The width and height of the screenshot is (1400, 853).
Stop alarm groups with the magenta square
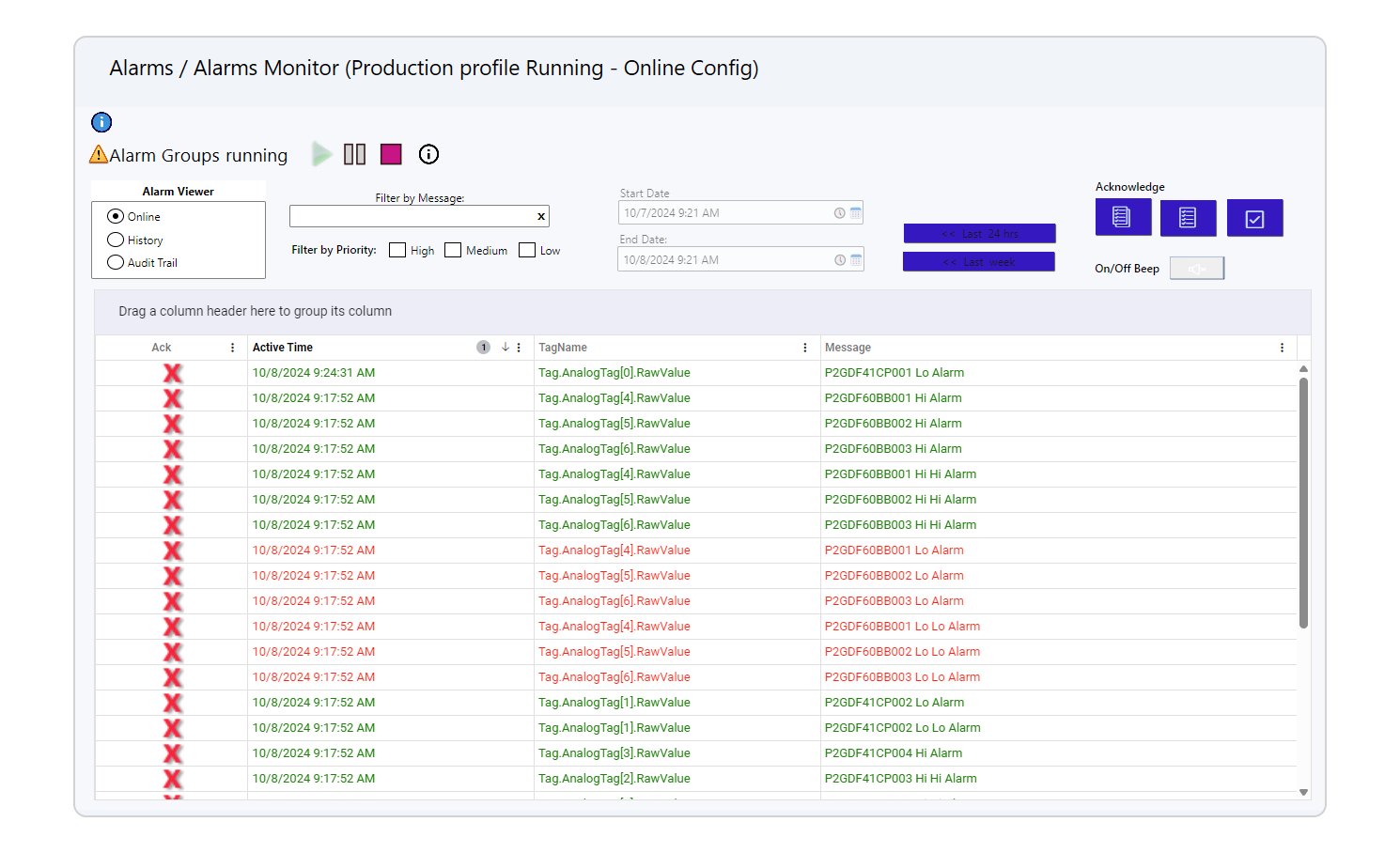pos(391,154)
